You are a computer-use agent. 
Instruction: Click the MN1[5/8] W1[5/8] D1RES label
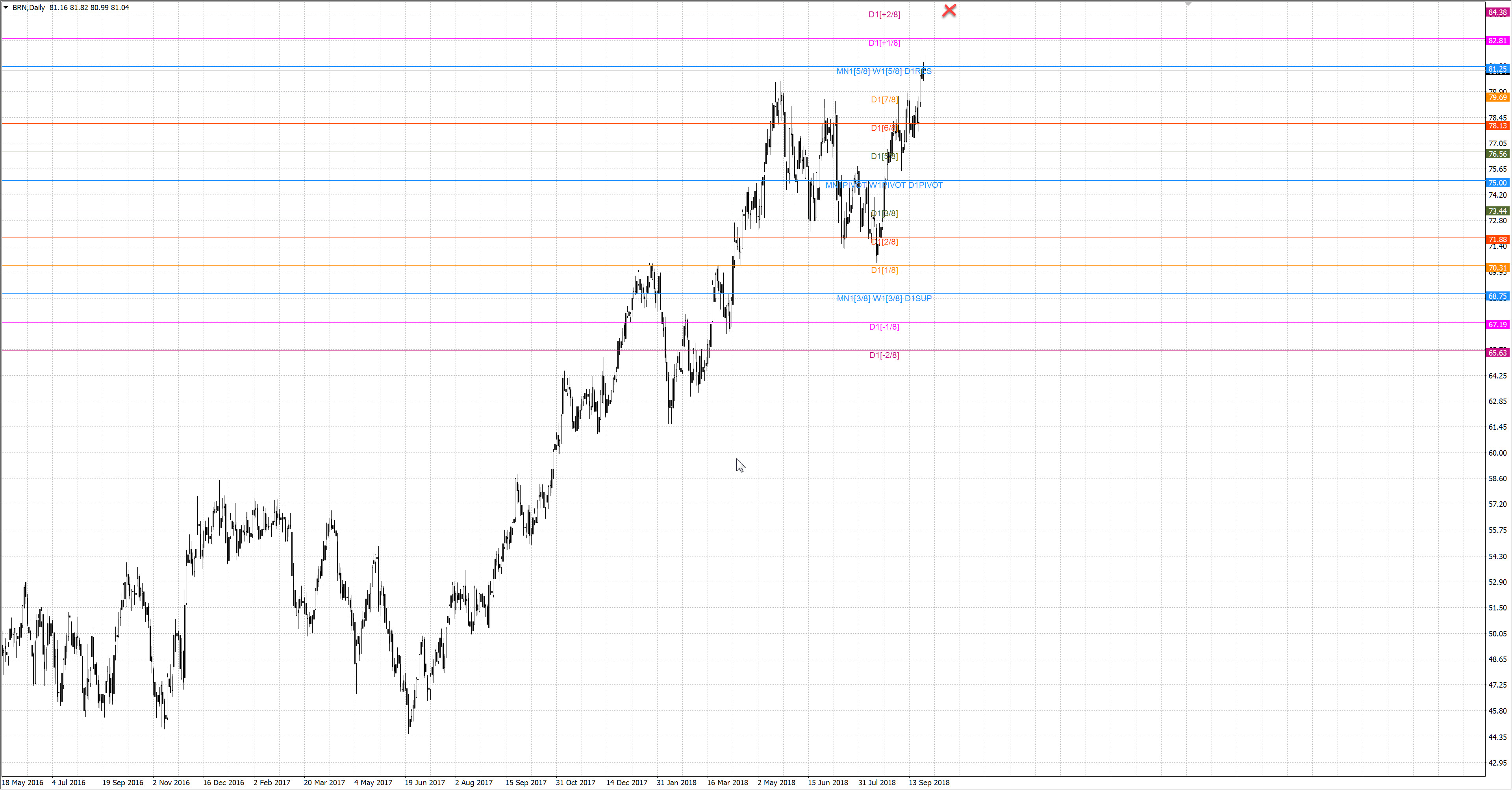[x=883, y=72]
